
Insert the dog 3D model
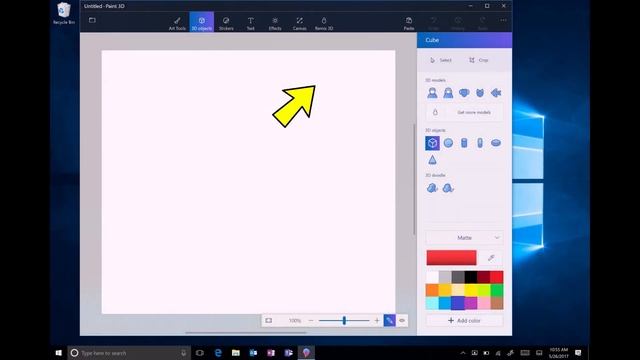(464, 93)
